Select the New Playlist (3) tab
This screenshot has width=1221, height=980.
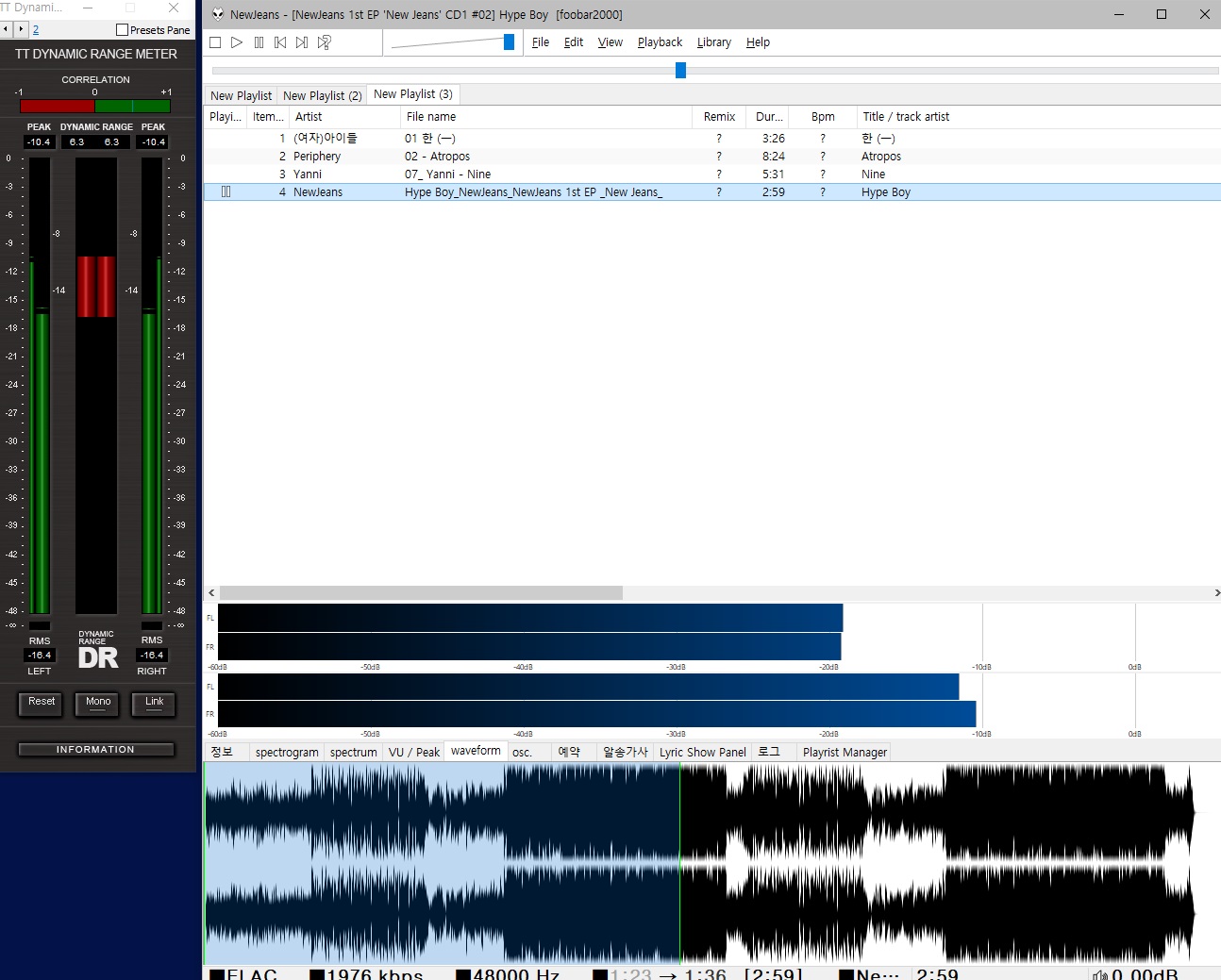click(x=413, y=94)
